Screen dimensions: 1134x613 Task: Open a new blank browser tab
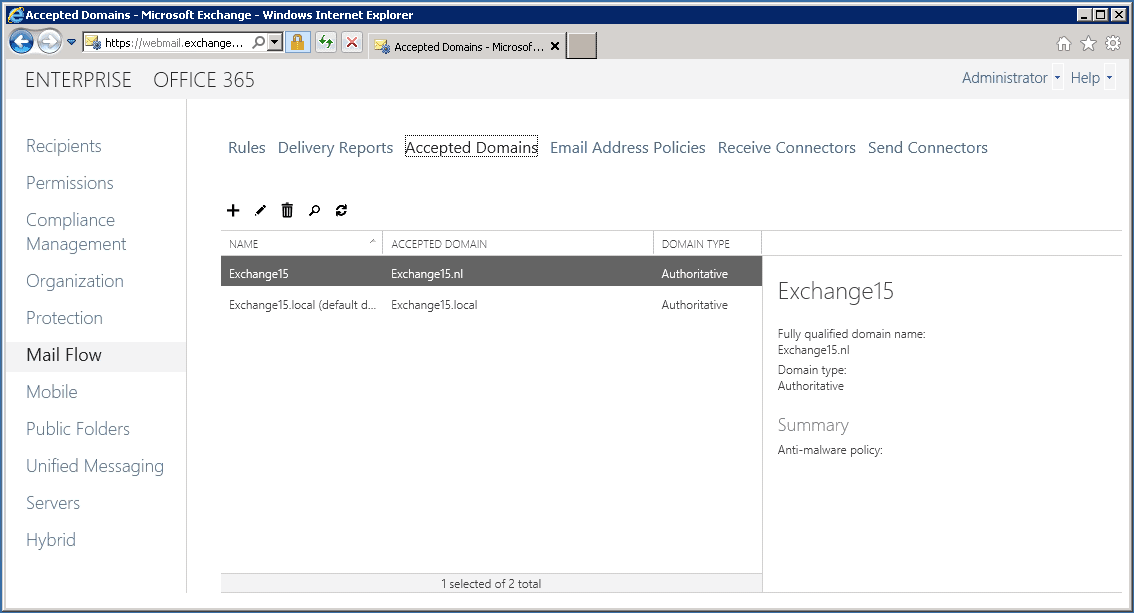point(581,46)
